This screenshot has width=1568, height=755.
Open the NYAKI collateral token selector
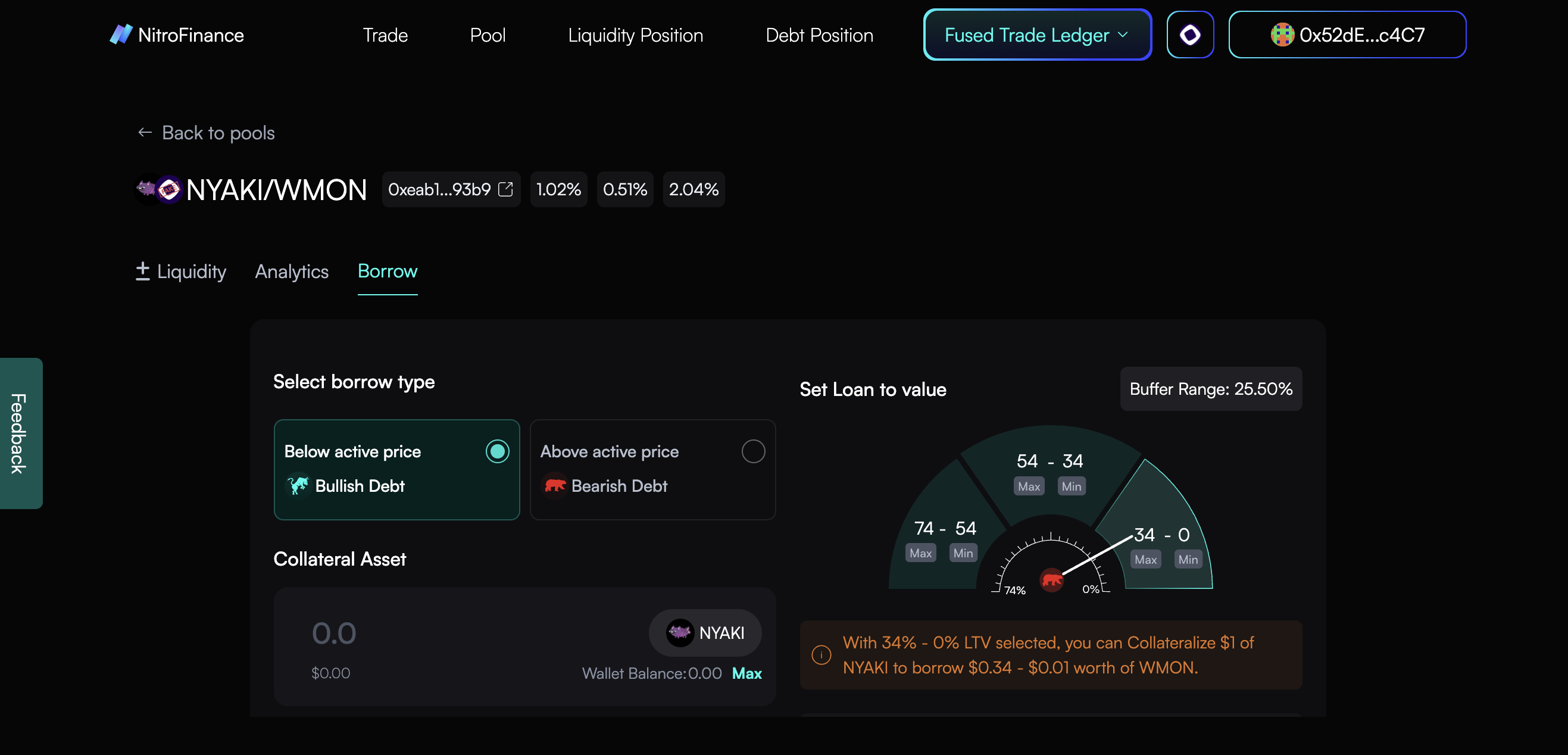(705, 632)
